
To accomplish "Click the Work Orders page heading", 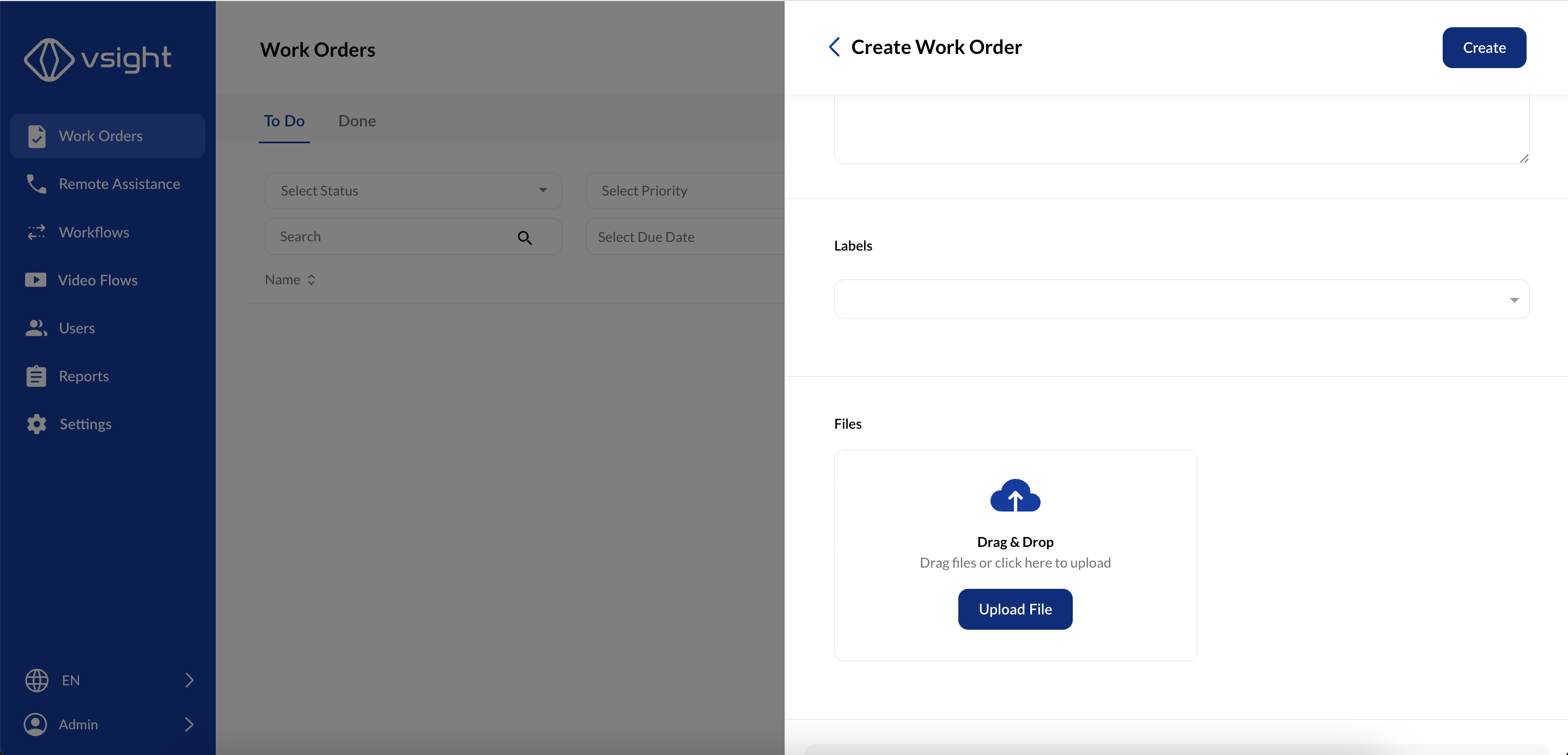I will click(317, 49).
